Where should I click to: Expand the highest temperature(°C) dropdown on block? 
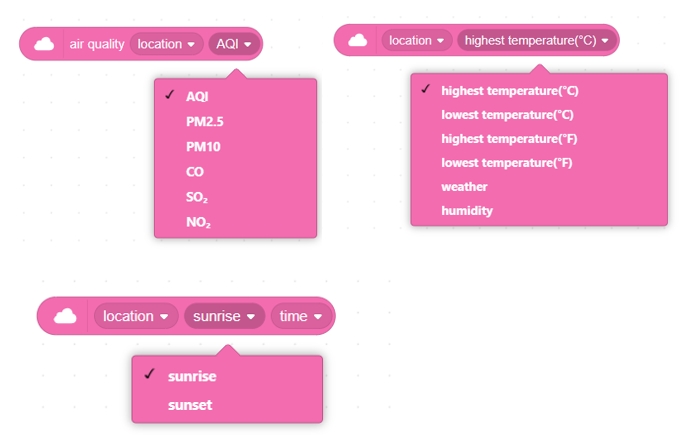[x=537, y=41]
